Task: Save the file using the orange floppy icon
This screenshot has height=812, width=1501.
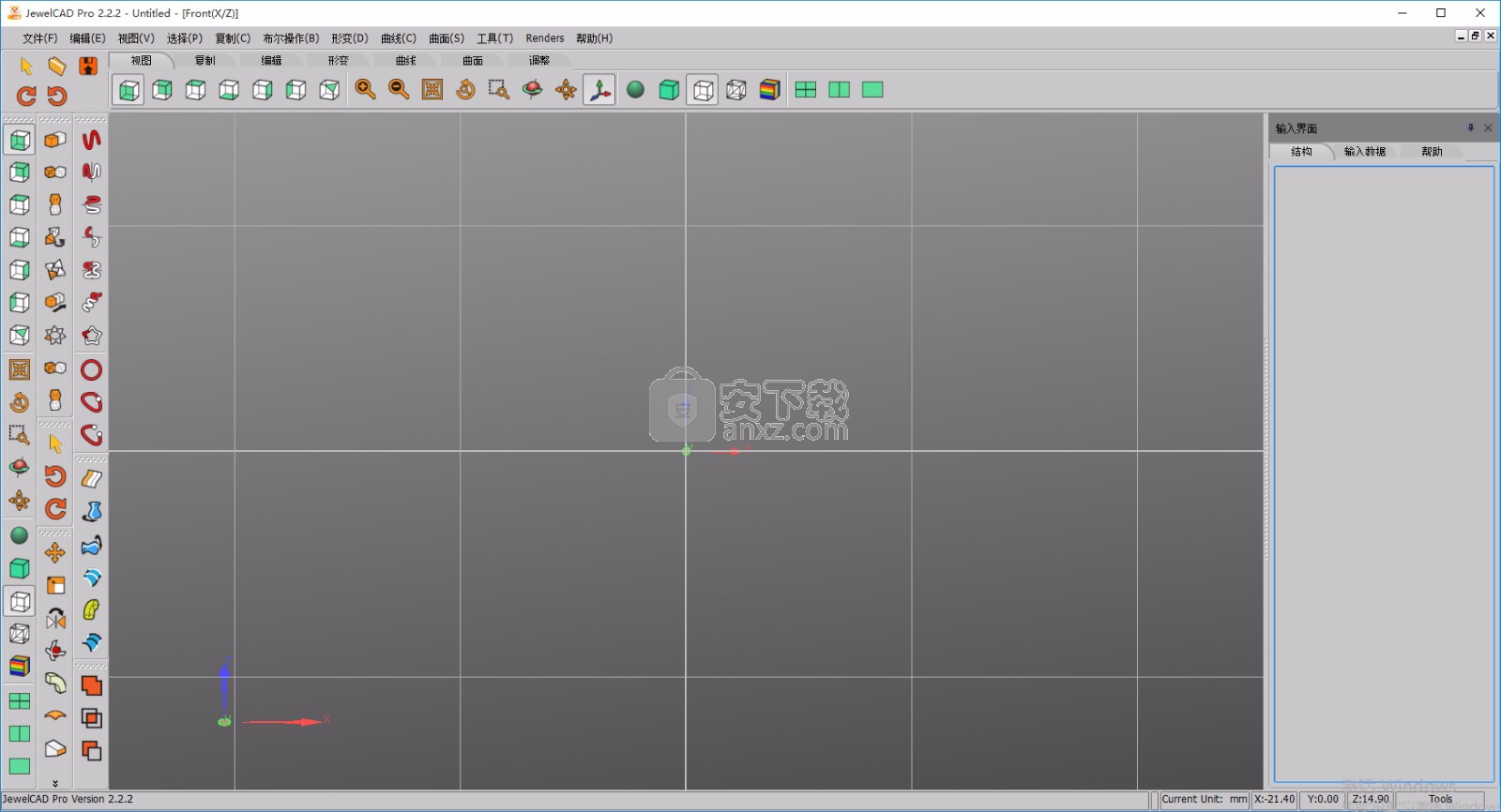Action: (88, 66)
